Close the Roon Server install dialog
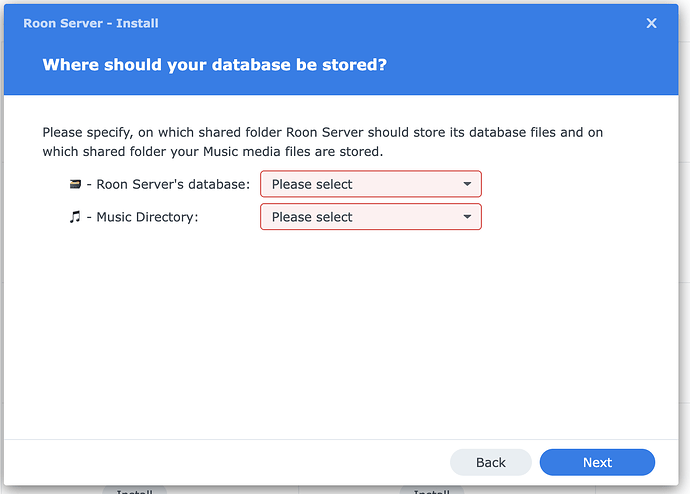Viewport: 690px width, 494px height. tap(652, 23)
